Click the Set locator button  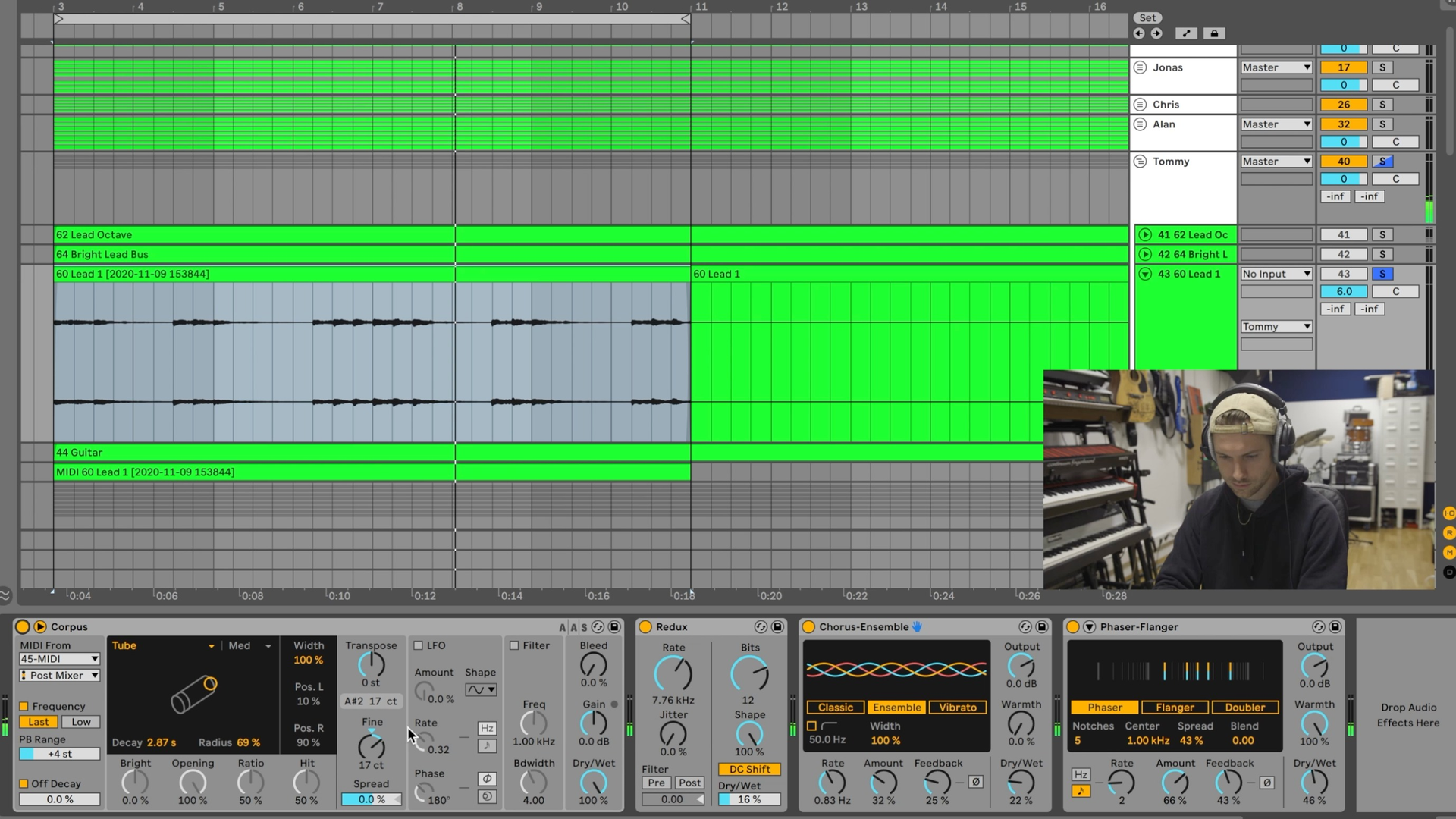point(1148,18)
